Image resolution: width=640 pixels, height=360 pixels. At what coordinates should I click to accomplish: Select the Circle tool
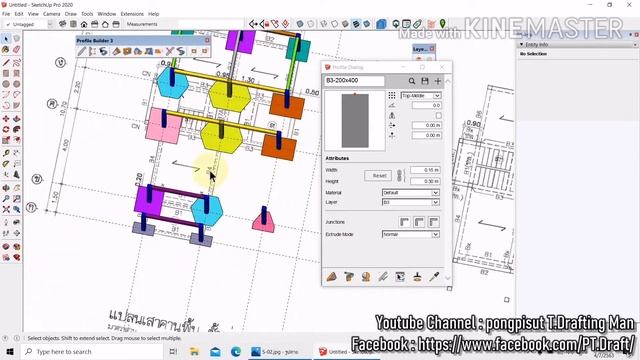point(6,84)
